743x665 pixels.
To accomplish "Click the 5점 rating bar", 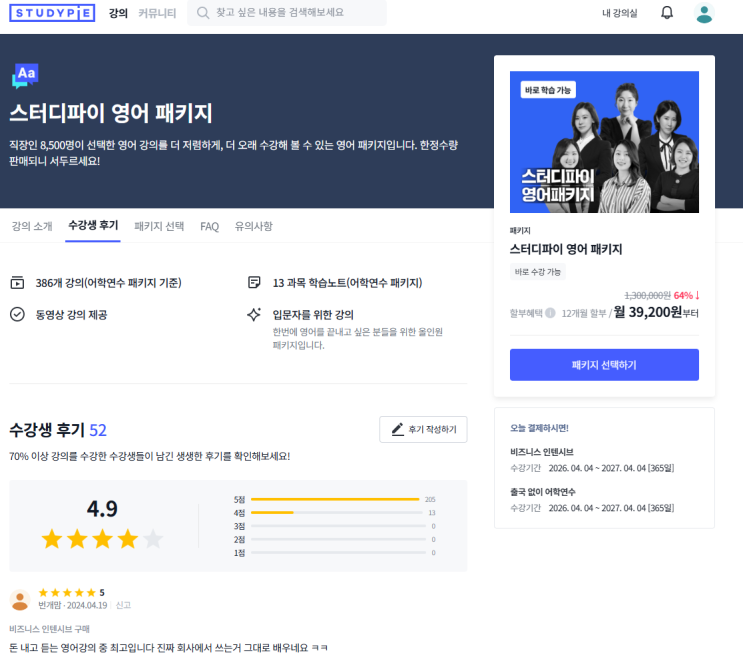I will coord(336,500).
